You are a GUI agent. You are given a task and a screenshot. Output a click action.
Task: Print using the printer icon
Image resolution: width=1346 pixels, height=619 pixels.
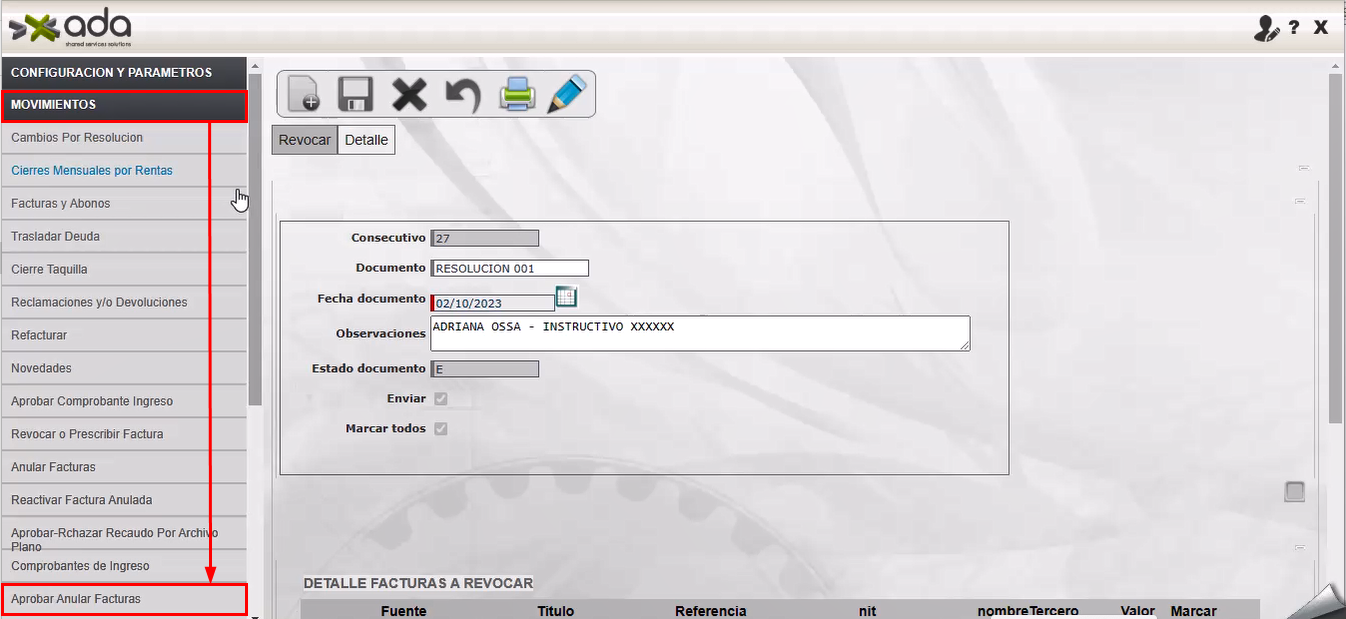click(x=517, y=95)
